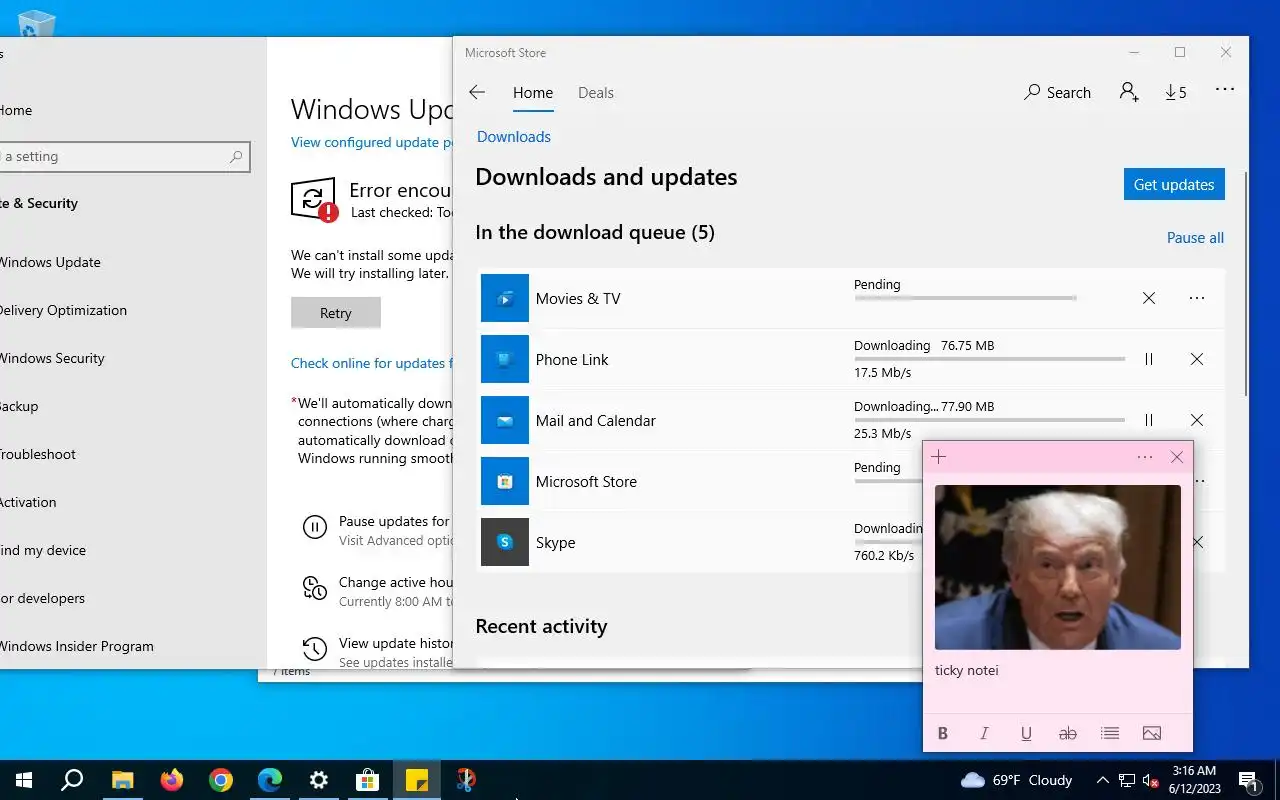Viewport: 1280px width, 800px height.
Task: Close the sticky note
Action: [x=1177, y=457]
